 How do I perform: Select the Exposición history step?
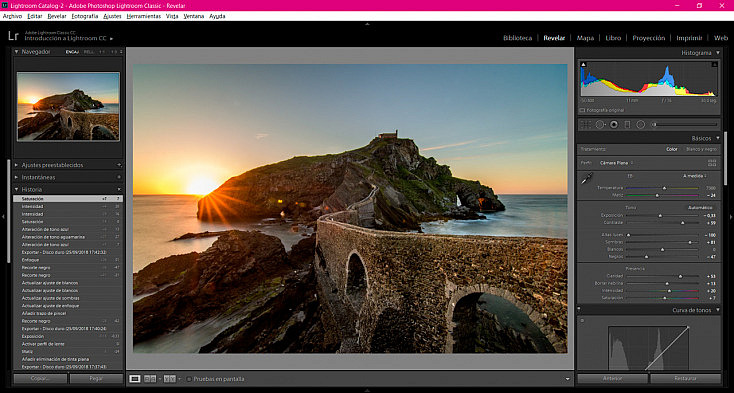68,336
